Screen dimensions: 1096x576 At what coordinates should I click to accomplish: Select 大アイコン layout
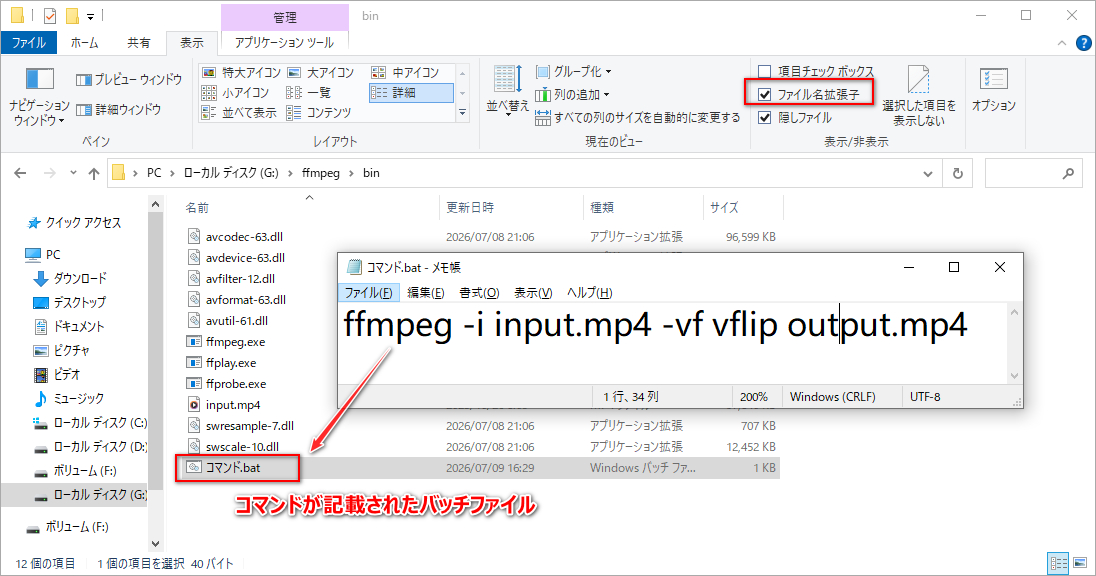pyautogui.click(x=321, y=73)
